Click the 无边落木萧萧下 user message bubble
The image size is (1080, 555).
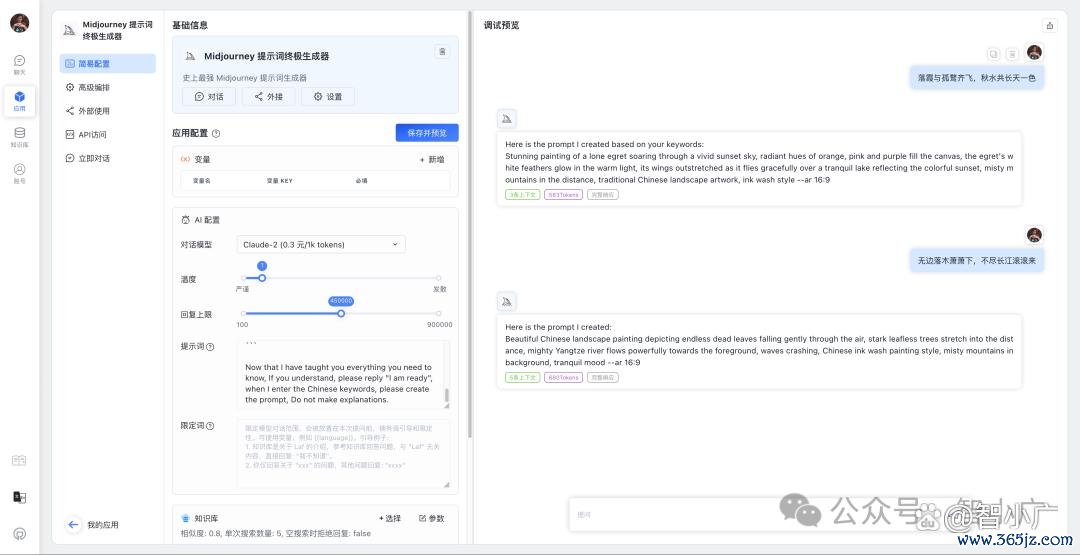(x=977, y=260)
